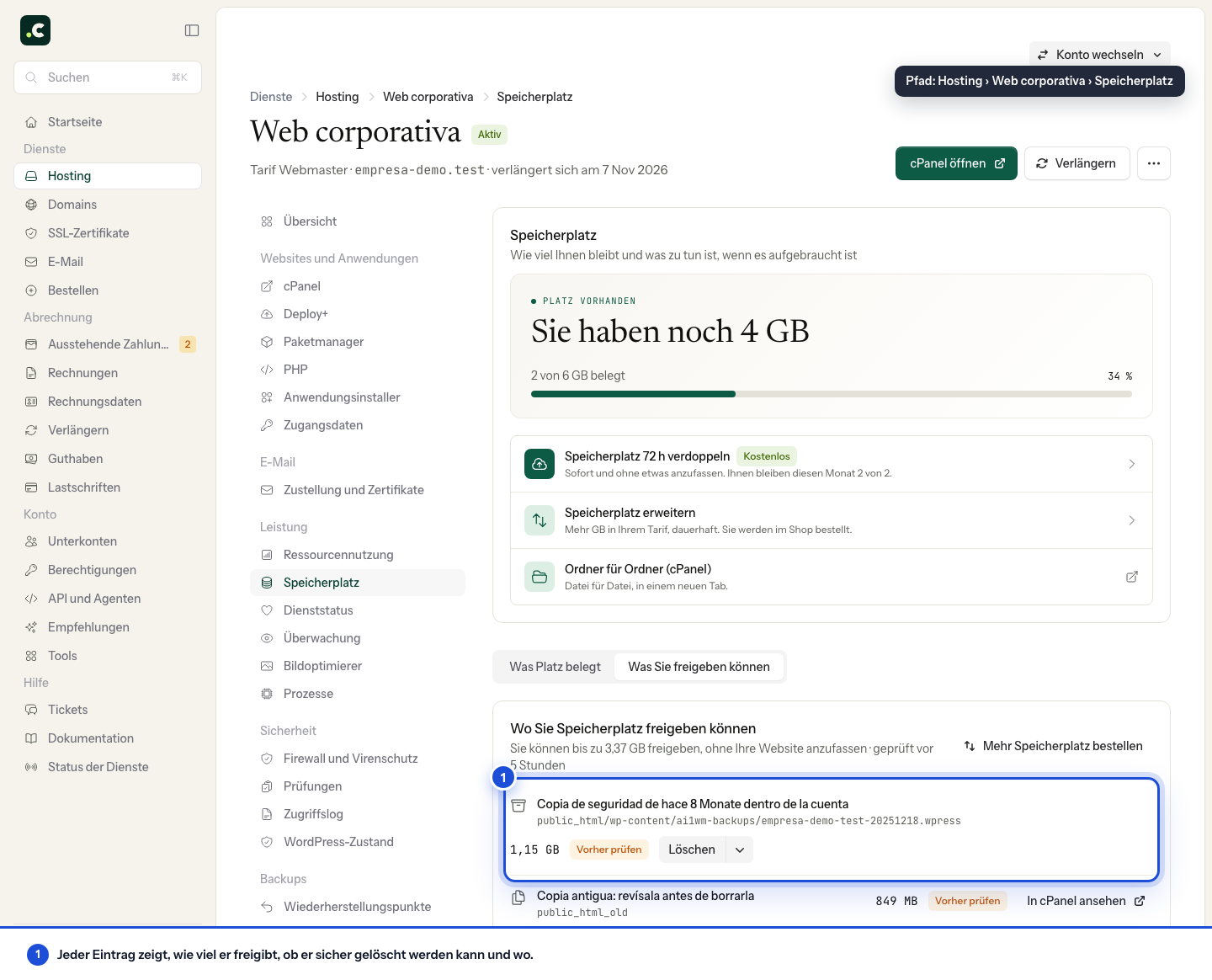Click the archive icon of Copia de seguridad entry
Image resolution: width=1212 pixels, height=980 pixels.
(519, 806)
